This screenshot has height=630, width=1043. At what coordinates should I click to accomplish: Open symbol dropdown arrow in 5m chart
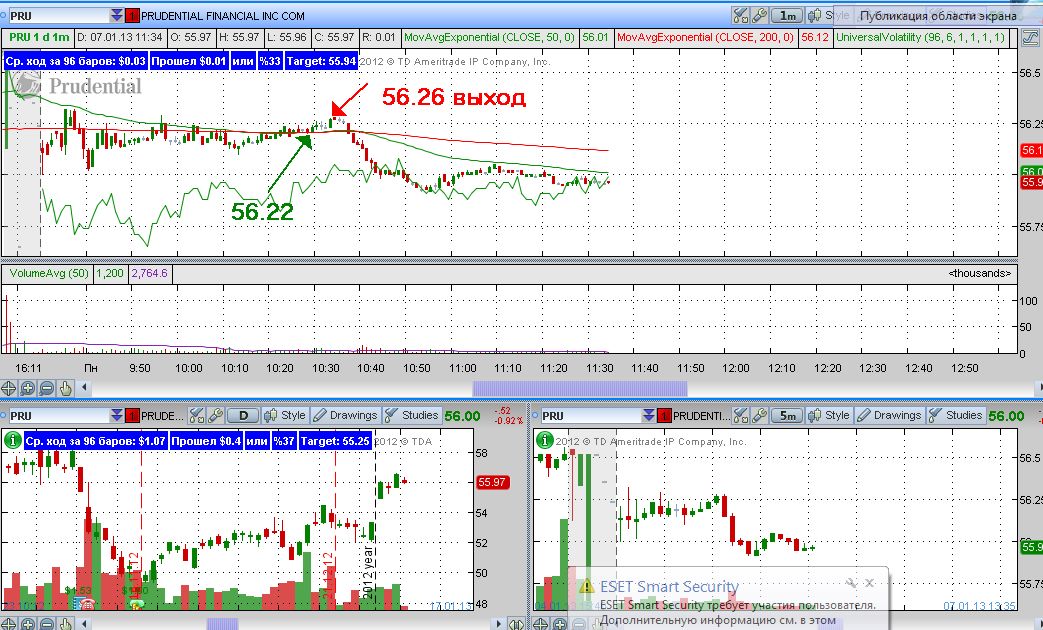pos(649,416)
